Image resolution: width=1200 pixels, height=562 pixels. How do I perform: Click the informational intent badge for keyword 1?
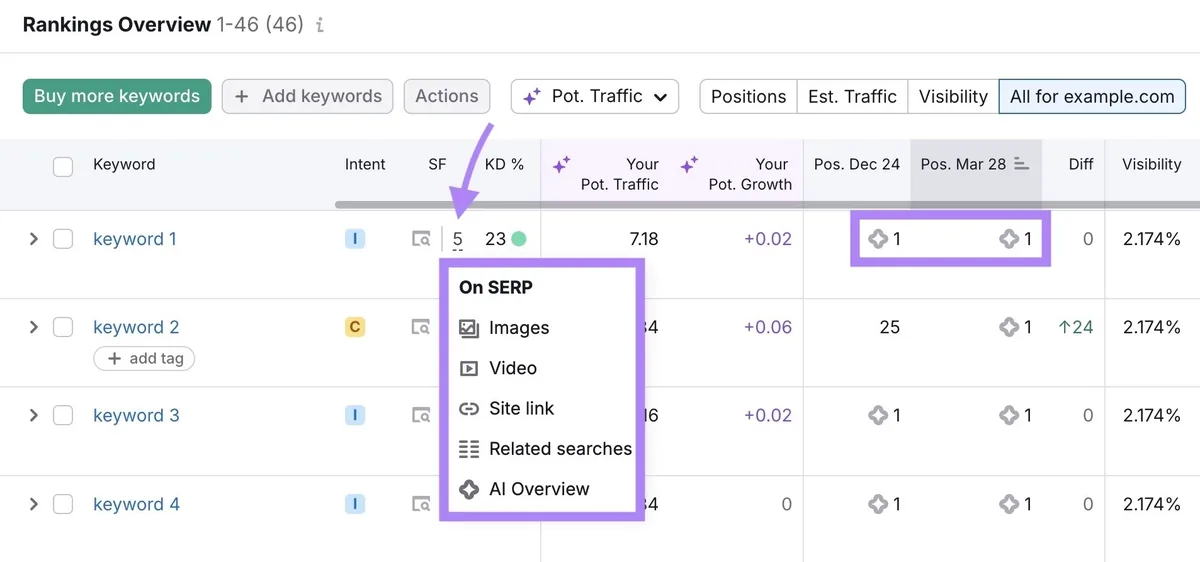click(354, 239)
